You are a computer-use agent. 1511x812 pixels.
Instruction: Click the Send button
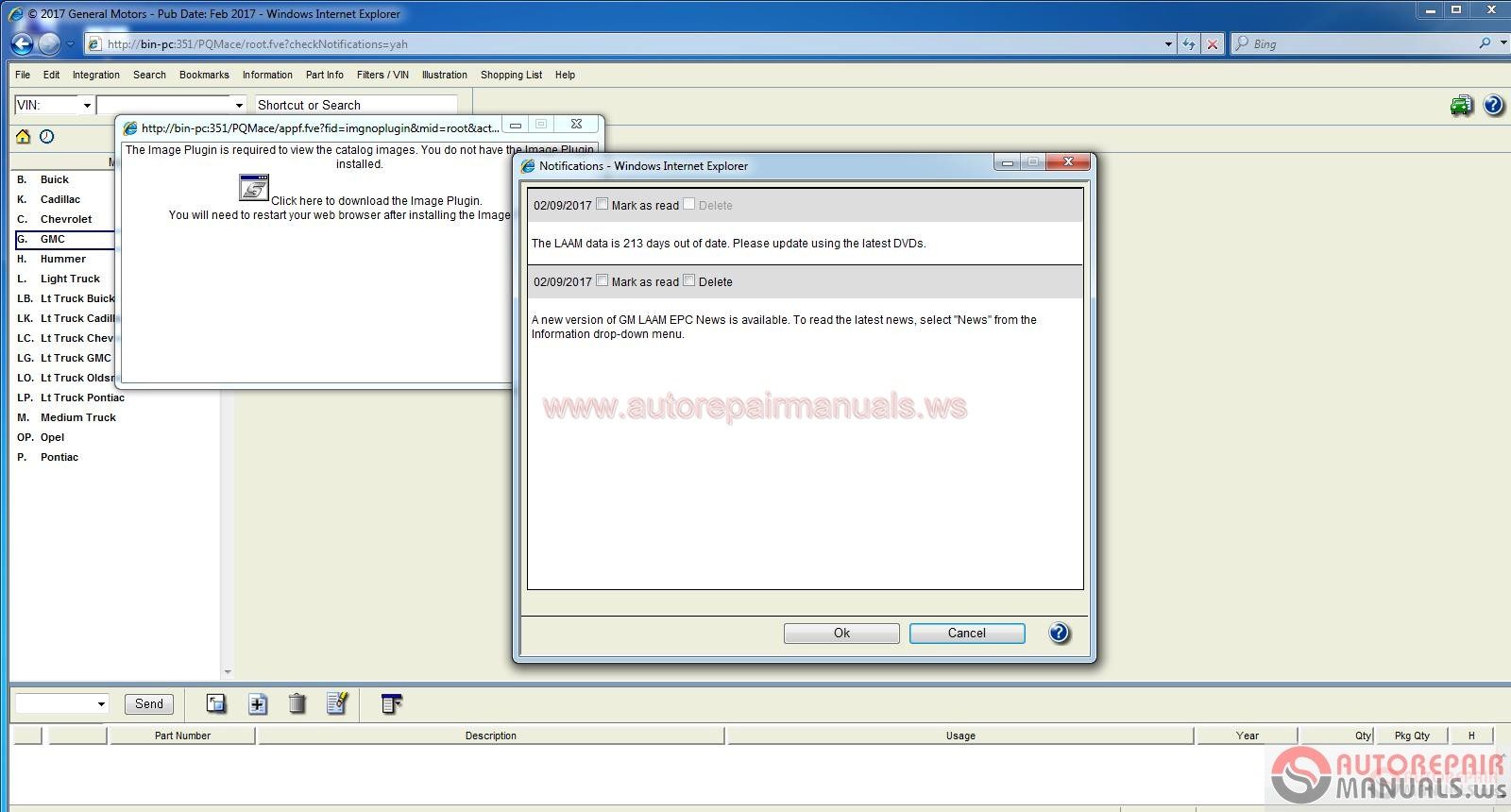pos(149,703)
